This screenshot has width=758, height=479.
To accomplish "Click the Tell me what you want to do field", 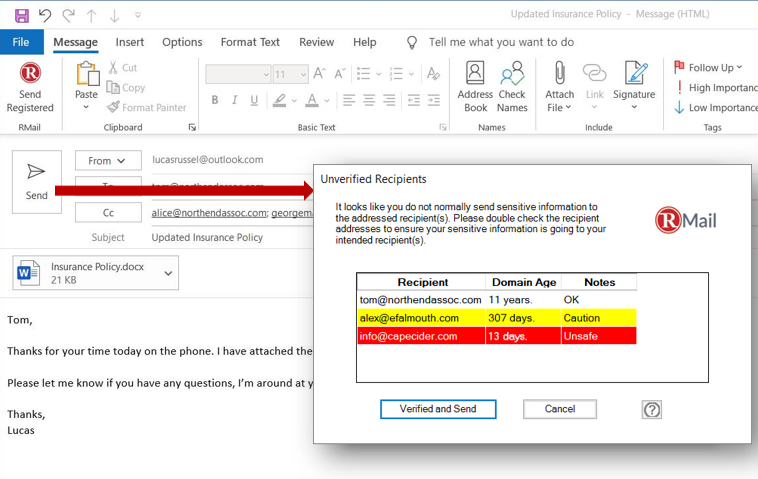I will click(x=501, y=42).
